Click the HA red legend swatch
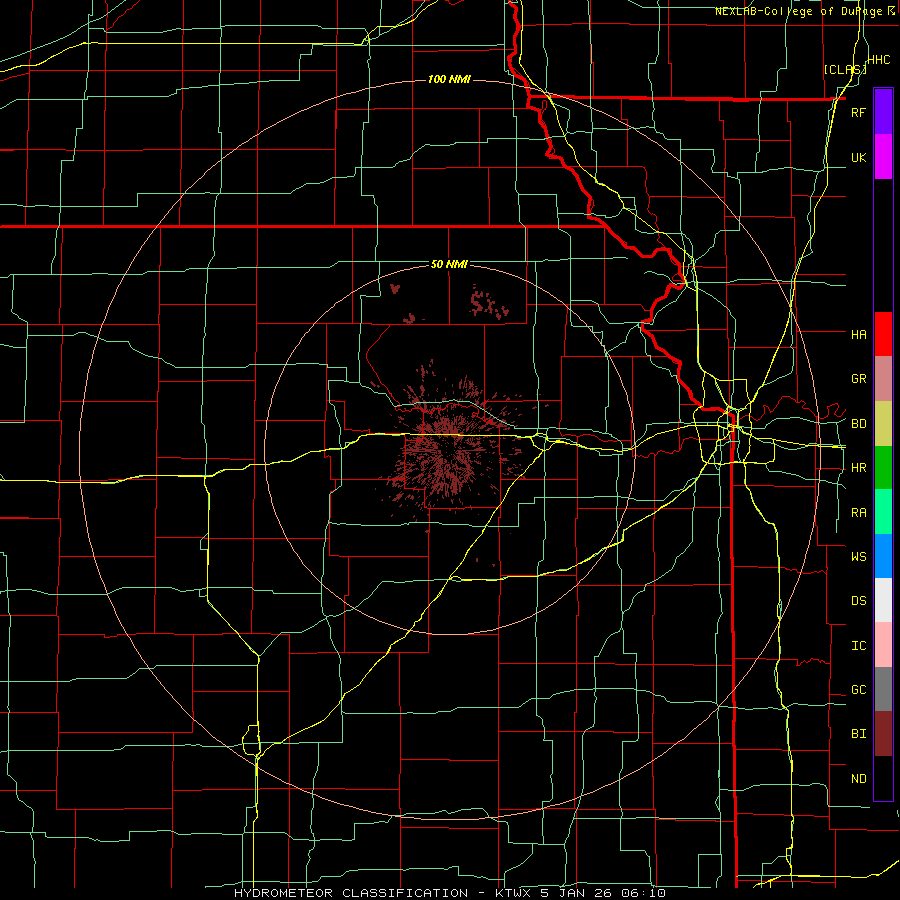Viewport: 900px width, 900px height. pyautogui.click(x=883, y=334)
